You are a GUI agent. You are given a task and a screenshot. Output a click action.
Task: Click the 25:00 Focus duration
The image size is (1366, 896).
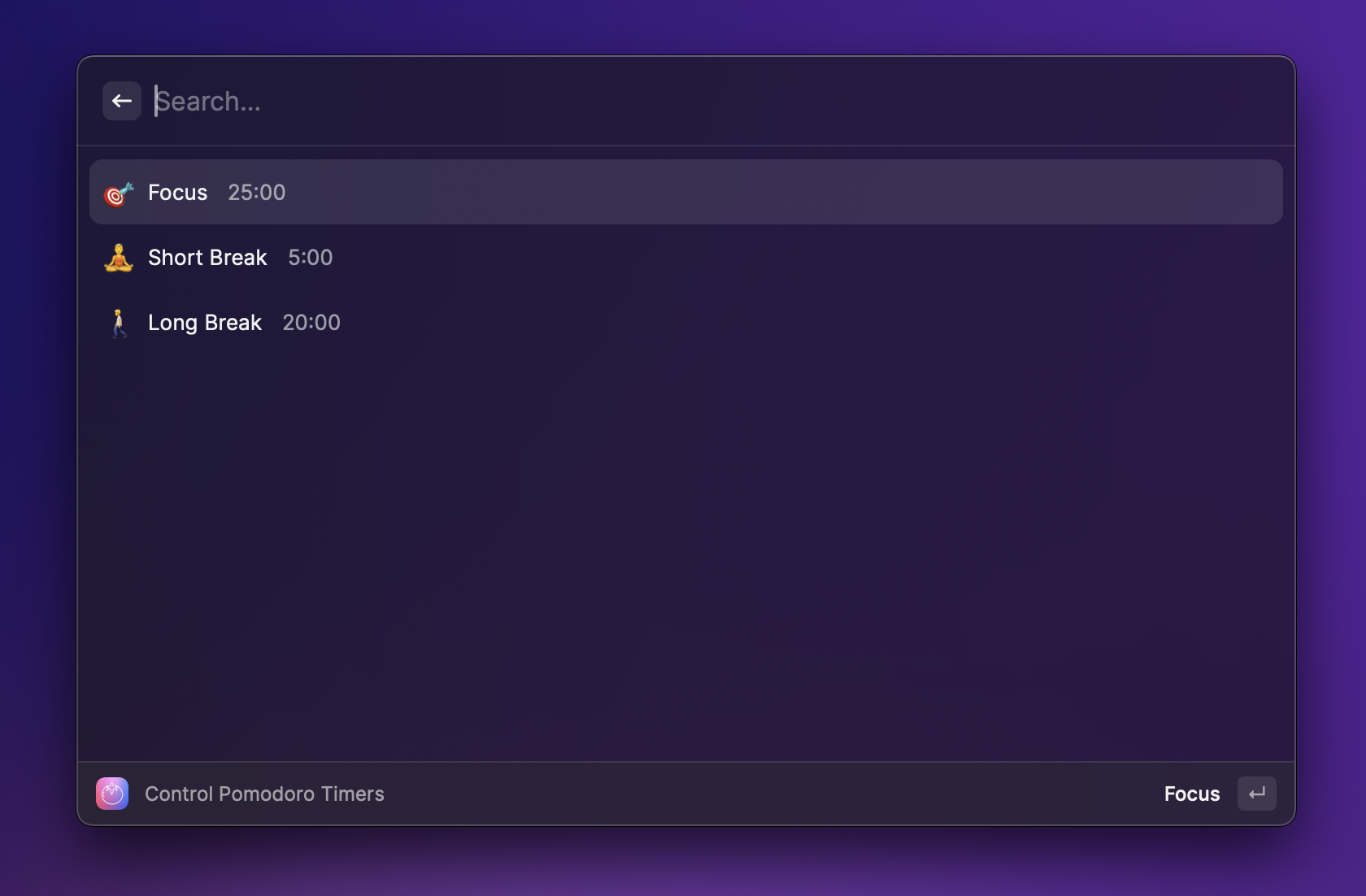pyautogui.click(x=257, y=193)
